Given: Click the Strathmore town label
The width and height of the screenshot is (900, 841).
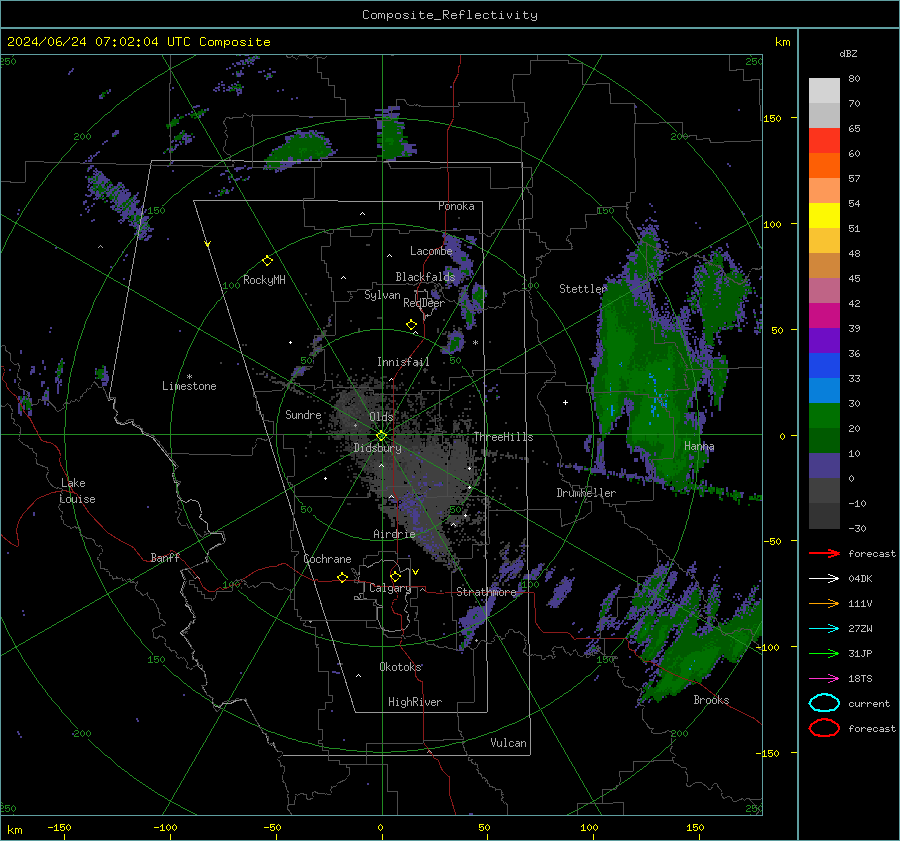Looking at the screenshot, I should pyautogui.click(x=486, y=592).
